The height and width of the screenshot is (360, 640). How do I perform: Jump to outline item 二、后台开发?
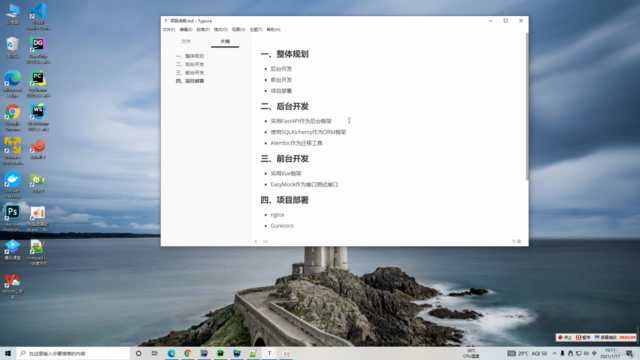click(x=190, y=64)
